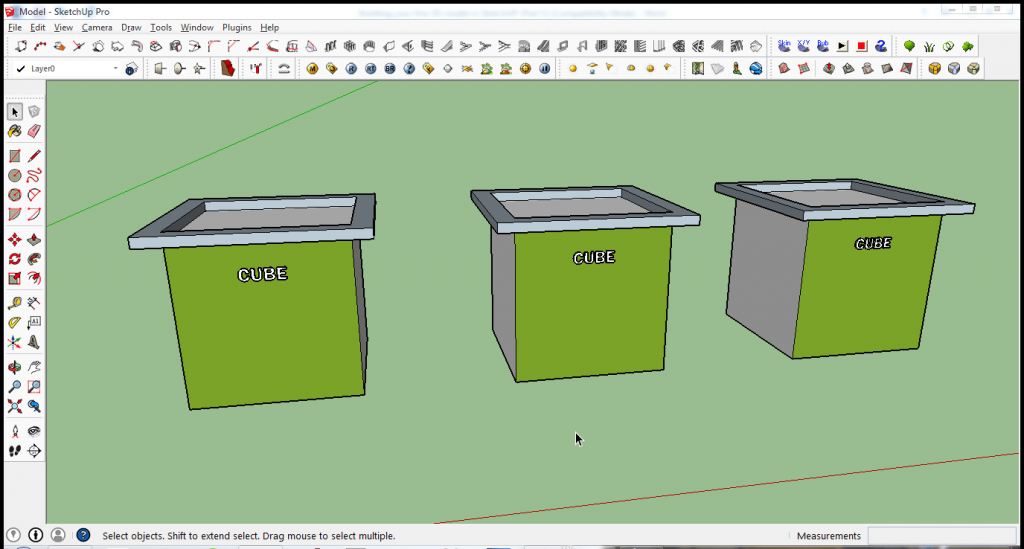Screen dimensions: 1024x549
Task: Open the Add Location map icon
Action: pos(697,69)
